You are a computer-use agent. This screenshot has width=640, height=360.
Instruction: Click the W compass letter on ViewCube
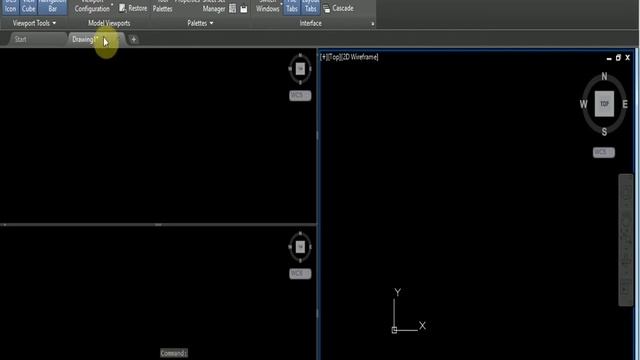583,104
